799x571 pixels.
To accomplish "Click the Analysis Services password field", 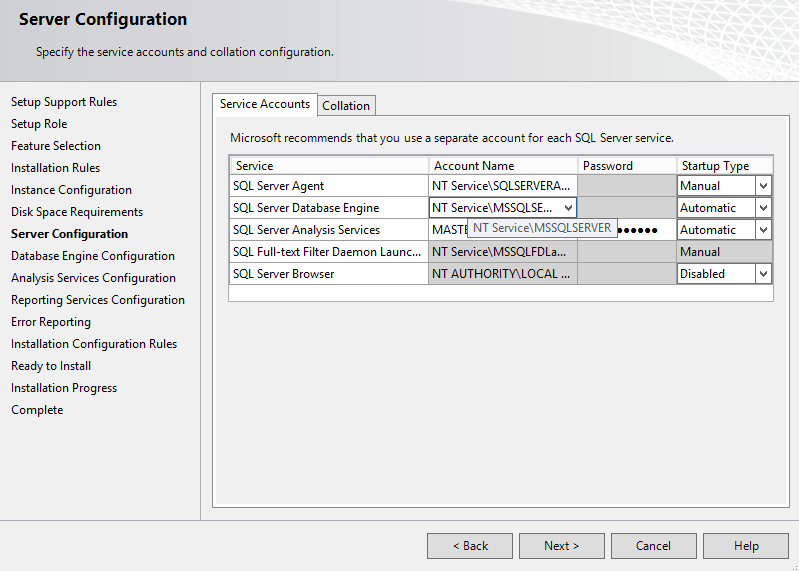I will pyautogui.click(x=640, y=230).
